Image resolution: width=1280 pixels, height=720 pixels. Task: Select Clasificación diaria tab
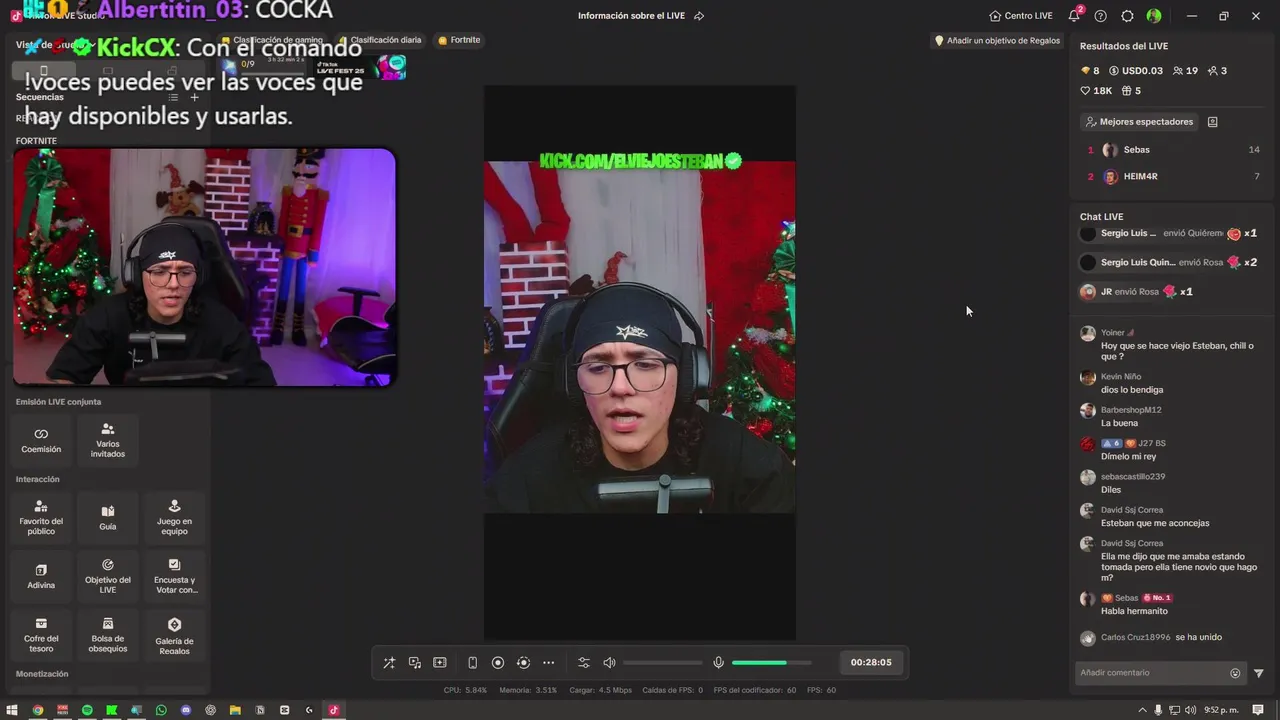click(379, 40)
